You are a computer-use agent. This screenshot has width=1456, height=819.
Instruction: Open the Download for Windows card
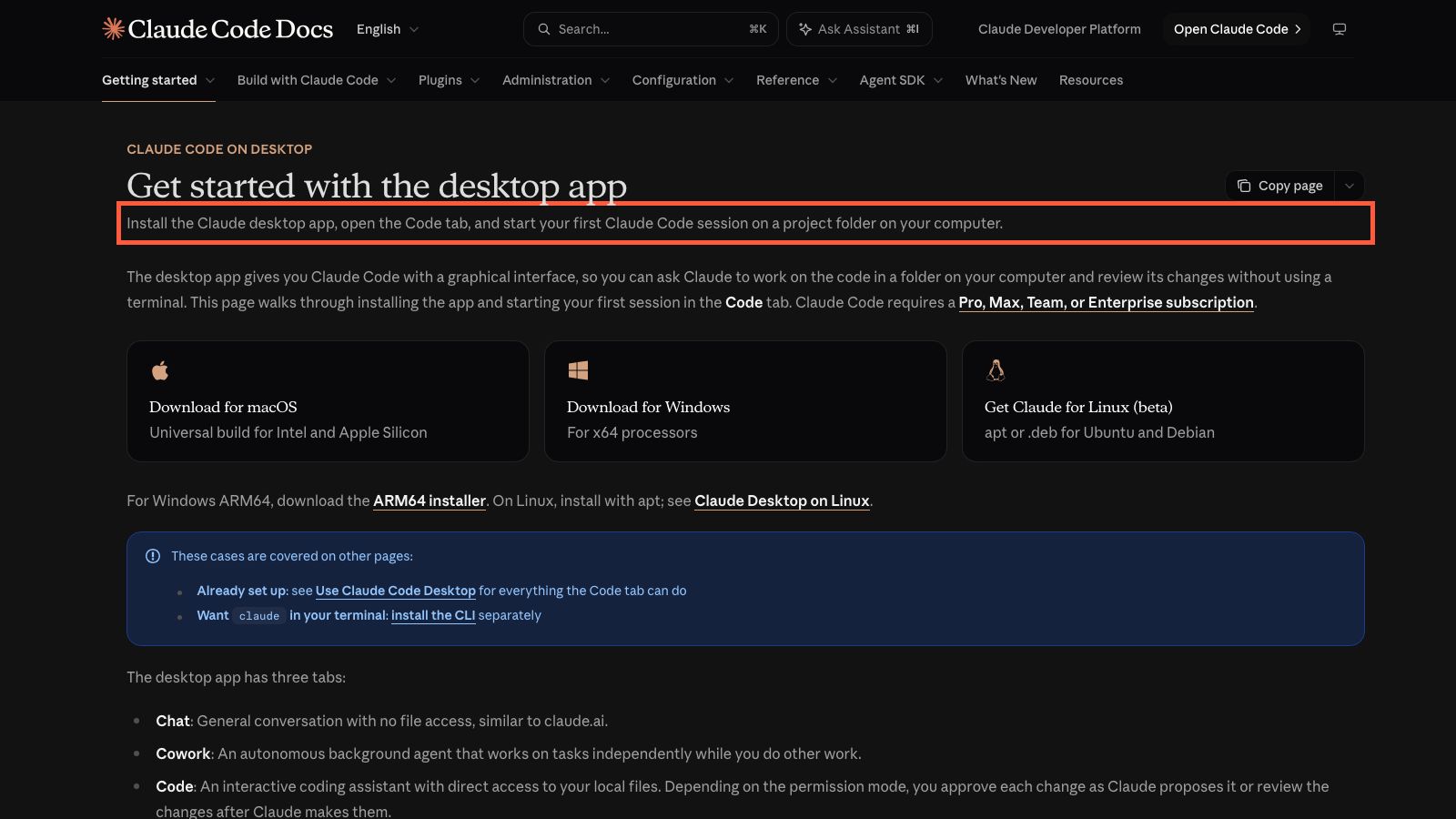[x=745, y=401]
